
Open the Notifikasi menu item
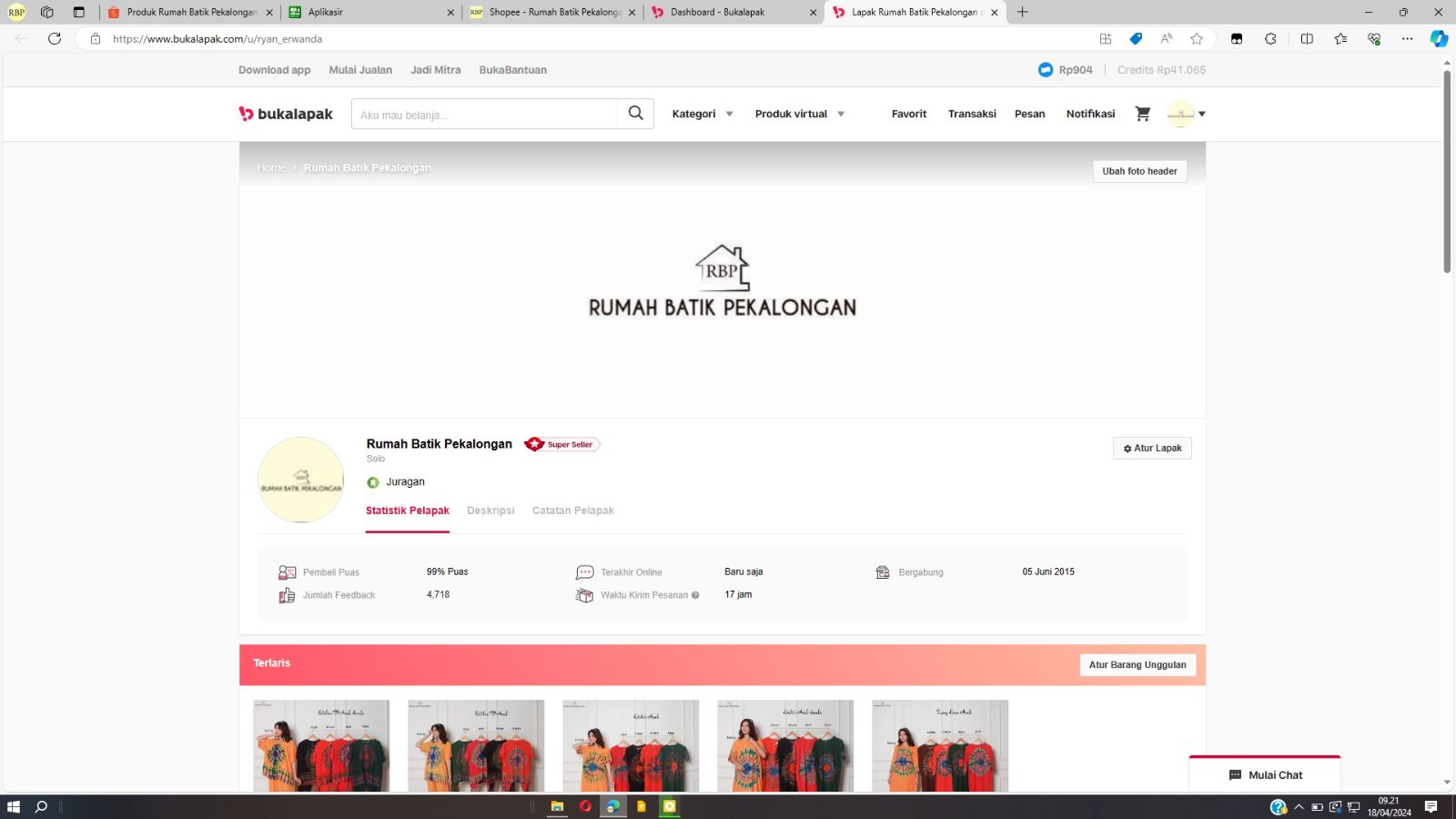(x=1090, y=114)
